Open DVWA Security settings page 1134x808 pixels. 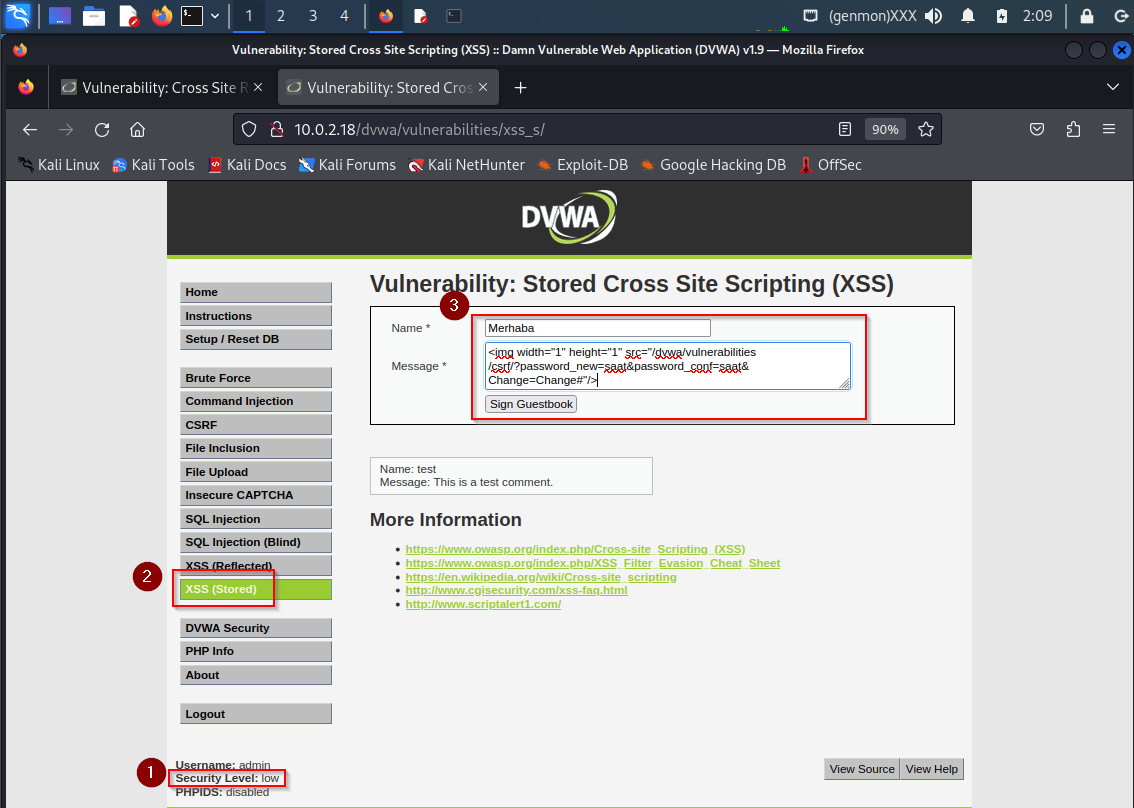click(x=256, y=628)
